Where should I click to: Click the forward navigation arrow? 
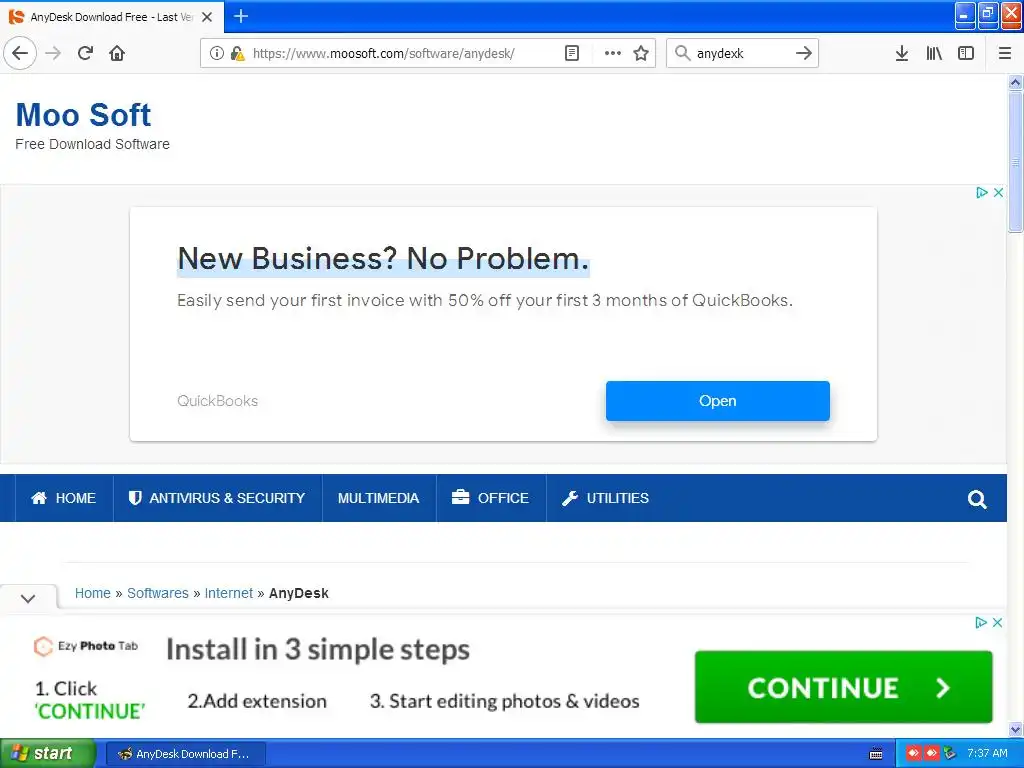pos(53,53)
